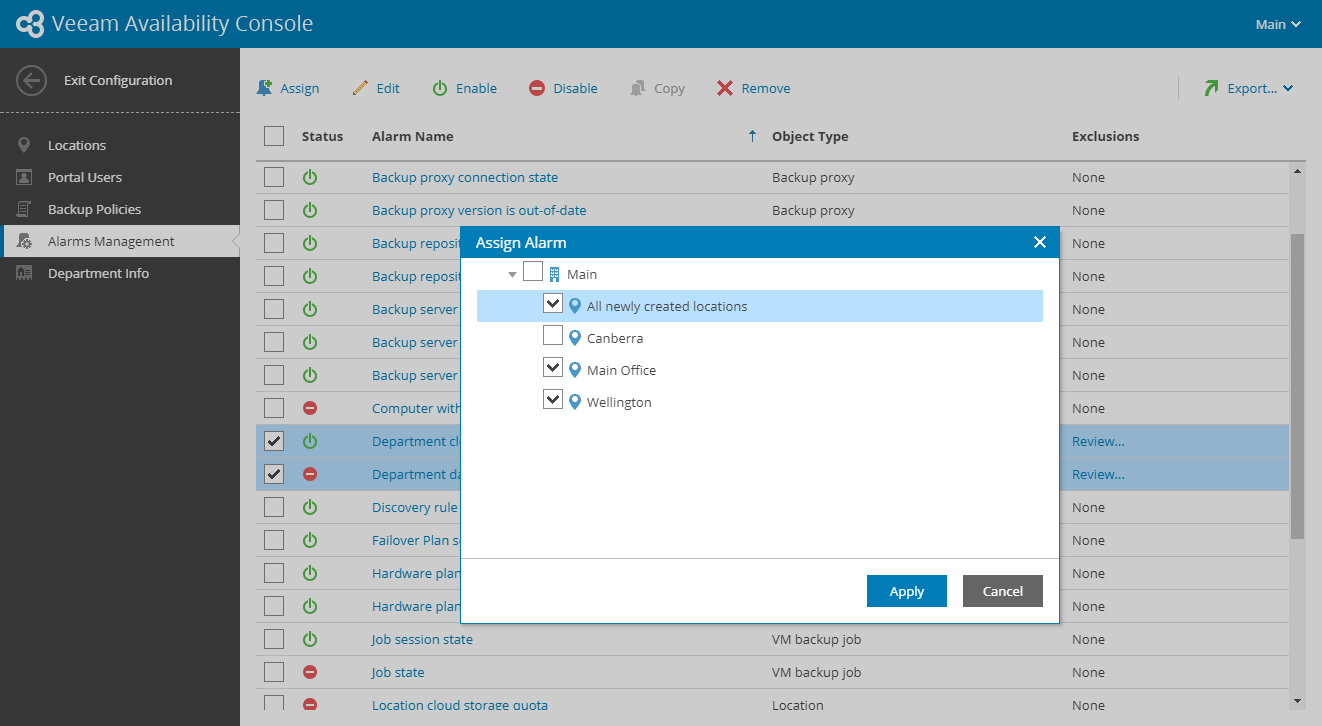Click the green Enable power icon
This screenshot has width=1322, height=726.
[x=440, y=88]
